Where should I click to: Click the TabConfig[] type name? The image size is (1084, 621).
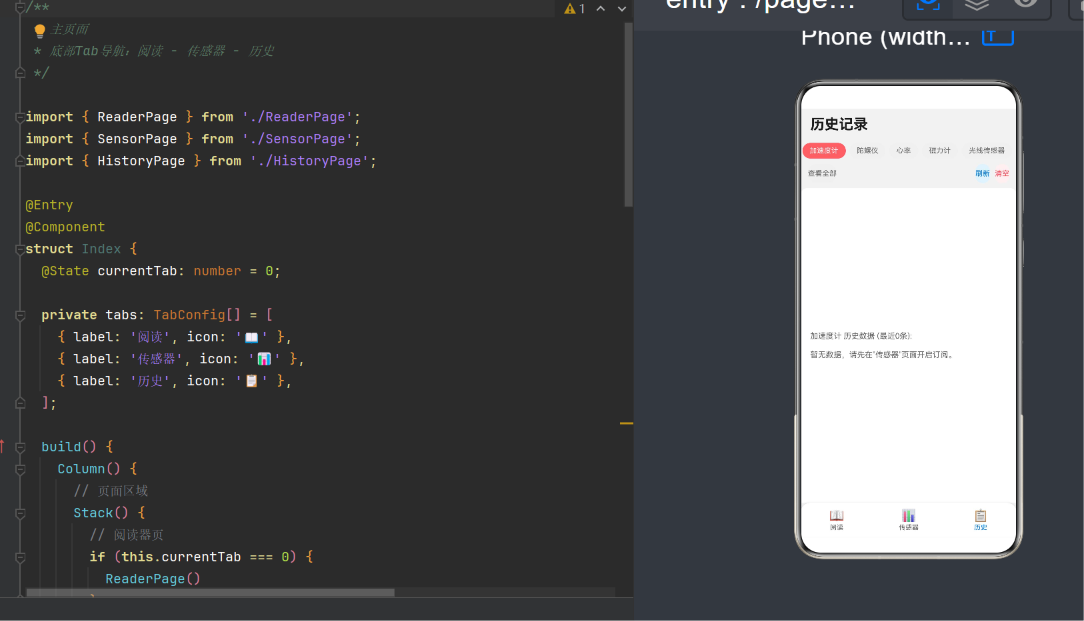(197, 315)
